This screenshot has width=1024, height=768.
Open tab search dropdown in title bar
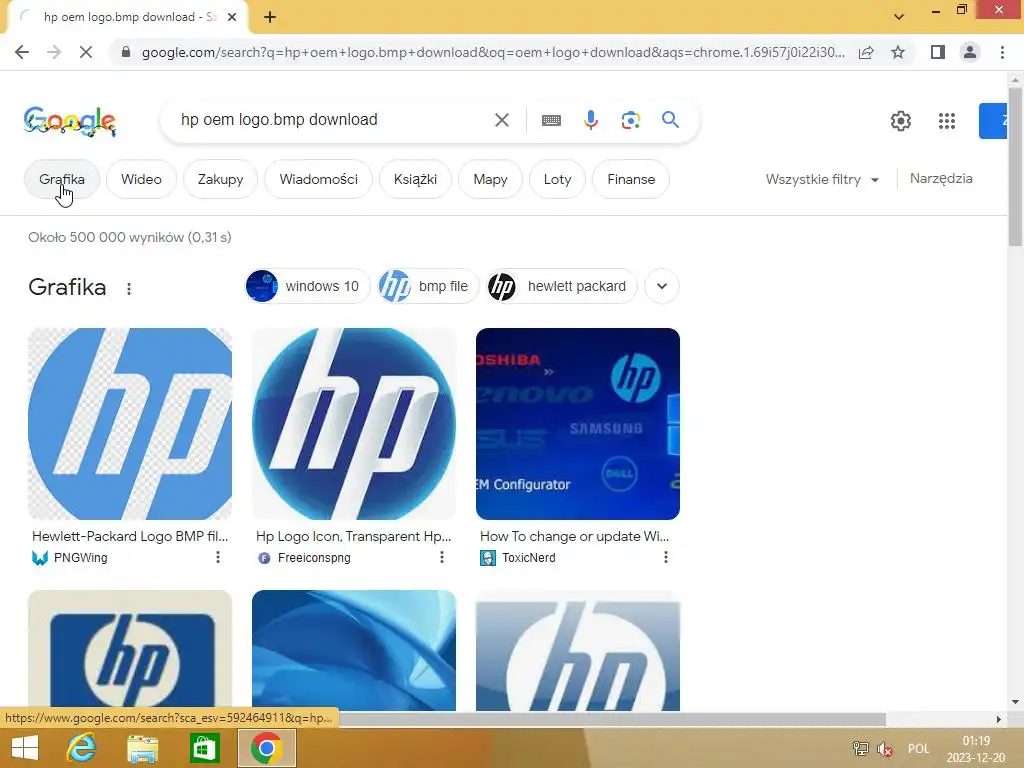click(x=899, y=17)
